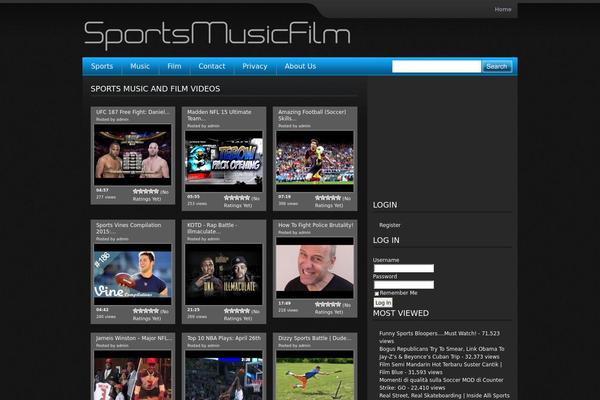Focus the Password input field
Viewport: 600px width, 400px height.
[404, 285]
